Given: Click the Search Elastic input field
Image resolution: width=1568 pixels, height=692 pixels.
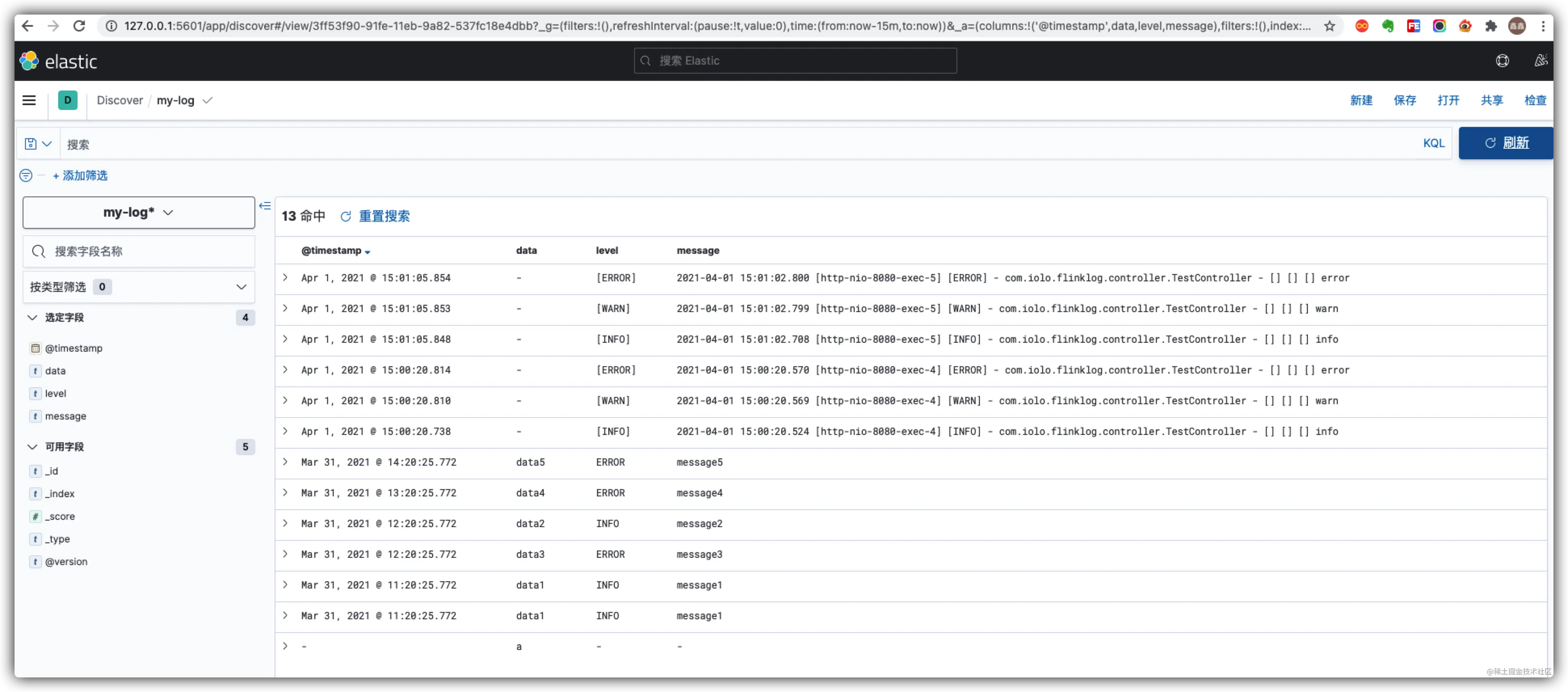Looking at the screenshot, I should (795, 61).
